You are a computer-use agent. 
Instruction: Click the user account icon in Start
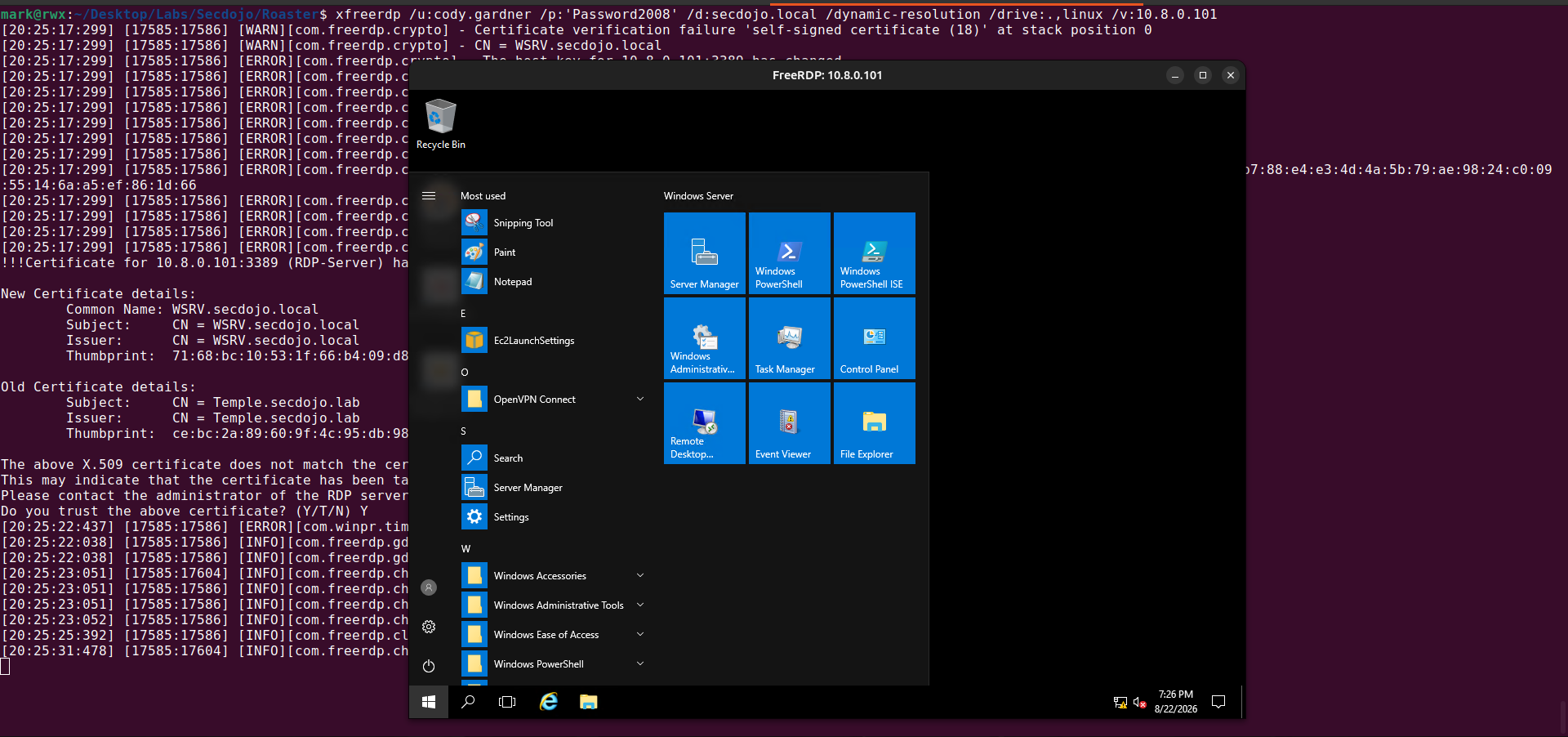pyautogui.click(x=429, y=587)
